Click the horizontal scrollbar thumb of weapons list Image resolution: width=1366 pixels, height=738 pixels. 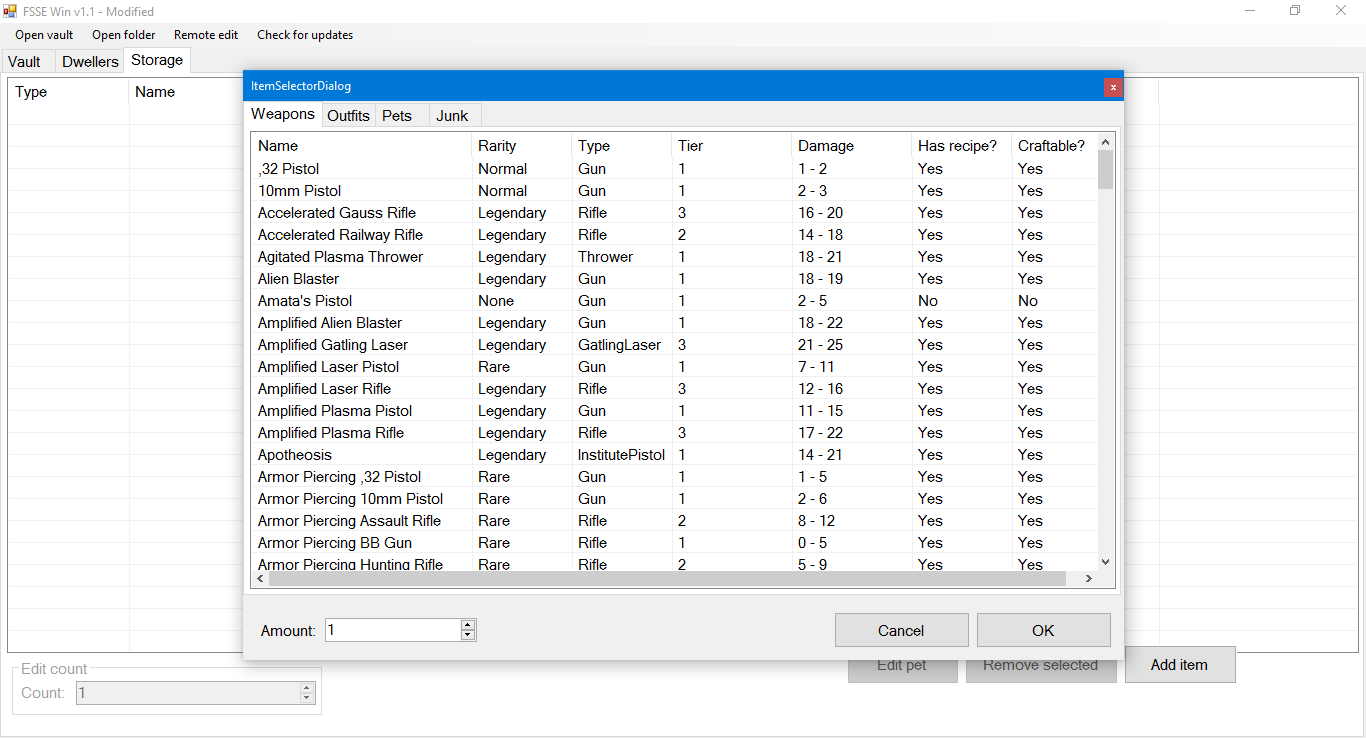click(667, 579)
